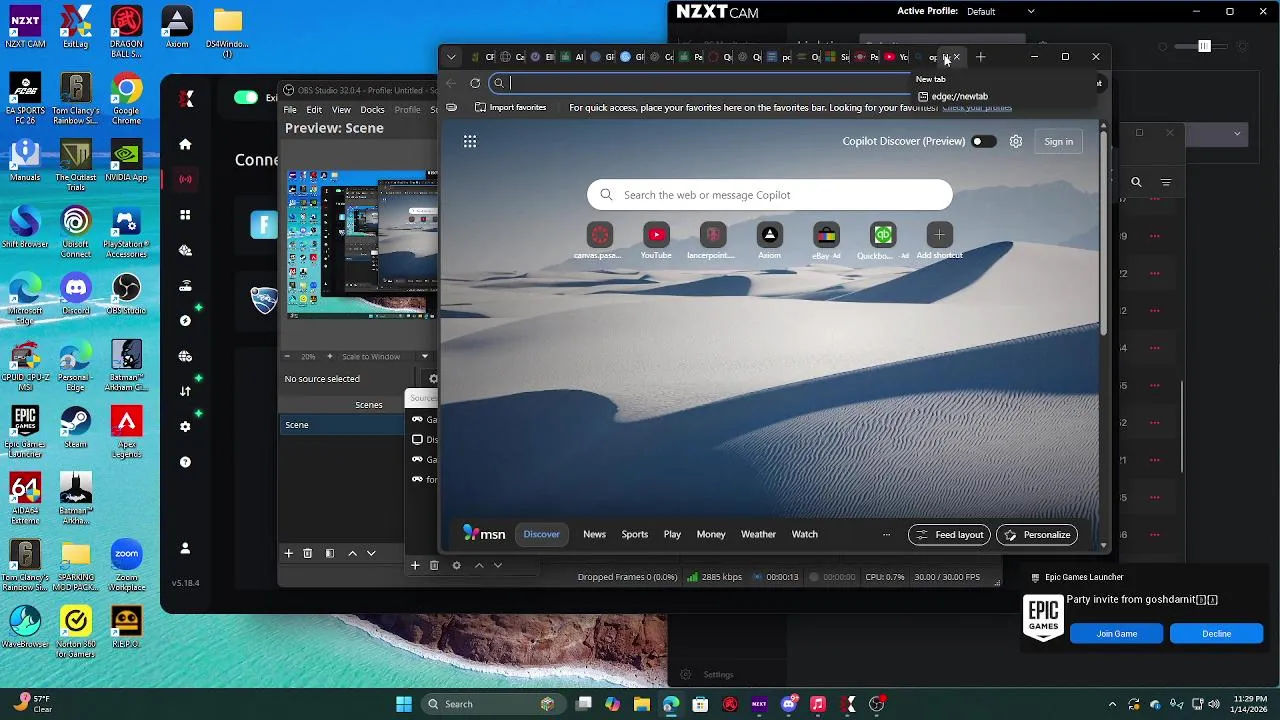Open ExitLag apps grid sidebar icon
The height and width of the screenshot is (720, 1280).
185,215
